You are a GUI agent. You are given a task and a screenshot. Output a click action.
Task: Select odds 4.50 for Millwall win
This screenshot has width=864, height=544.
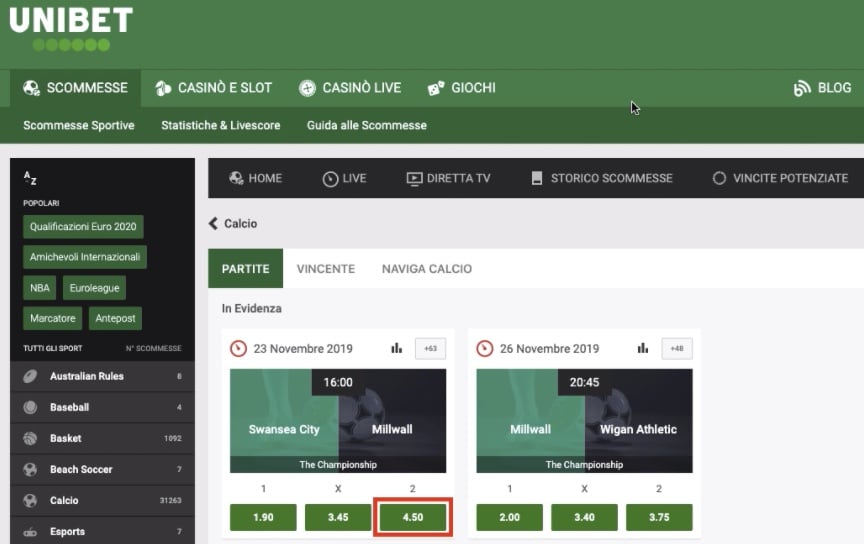pos(412,518)
